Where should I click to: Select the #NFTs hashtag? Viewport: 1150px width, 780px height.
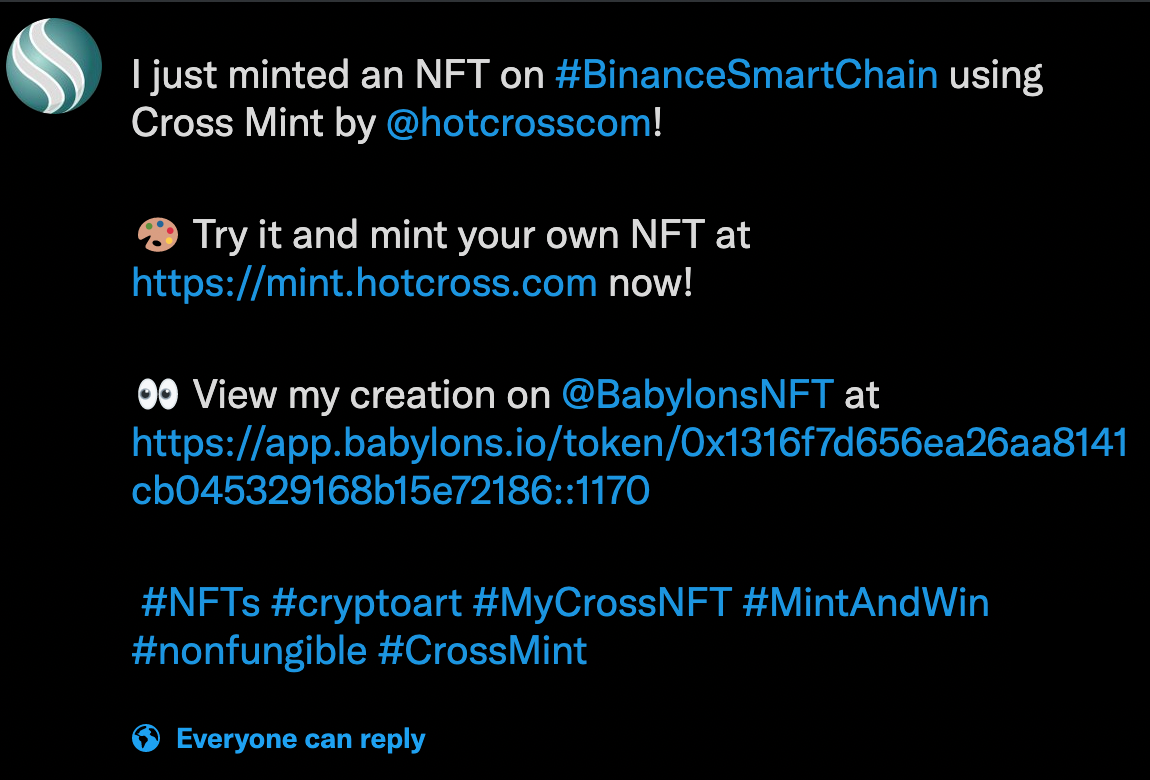(x=200, y=603)
